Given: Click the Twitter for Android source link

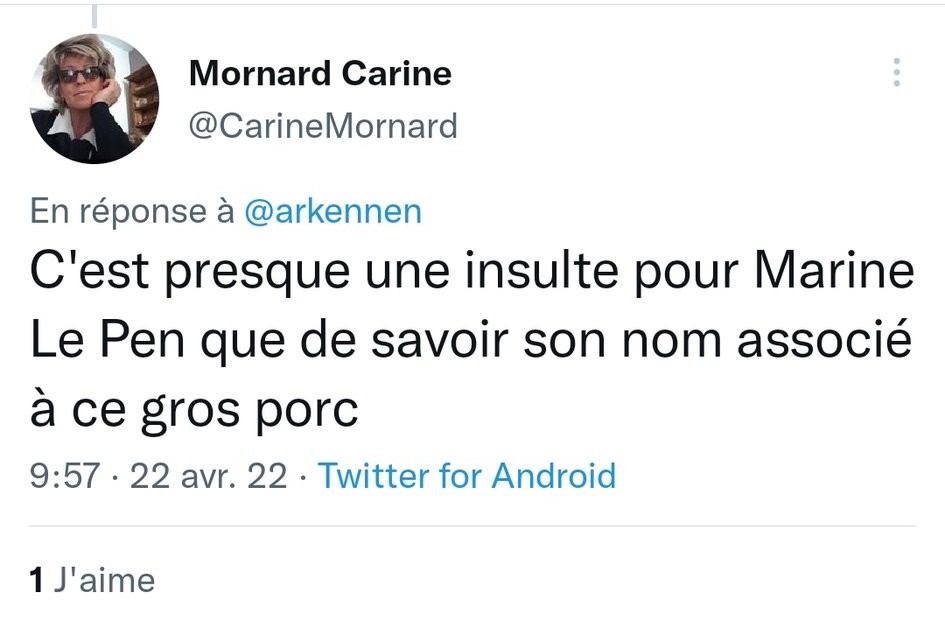Looking at the screenshot, I should (x=466, y=475).
